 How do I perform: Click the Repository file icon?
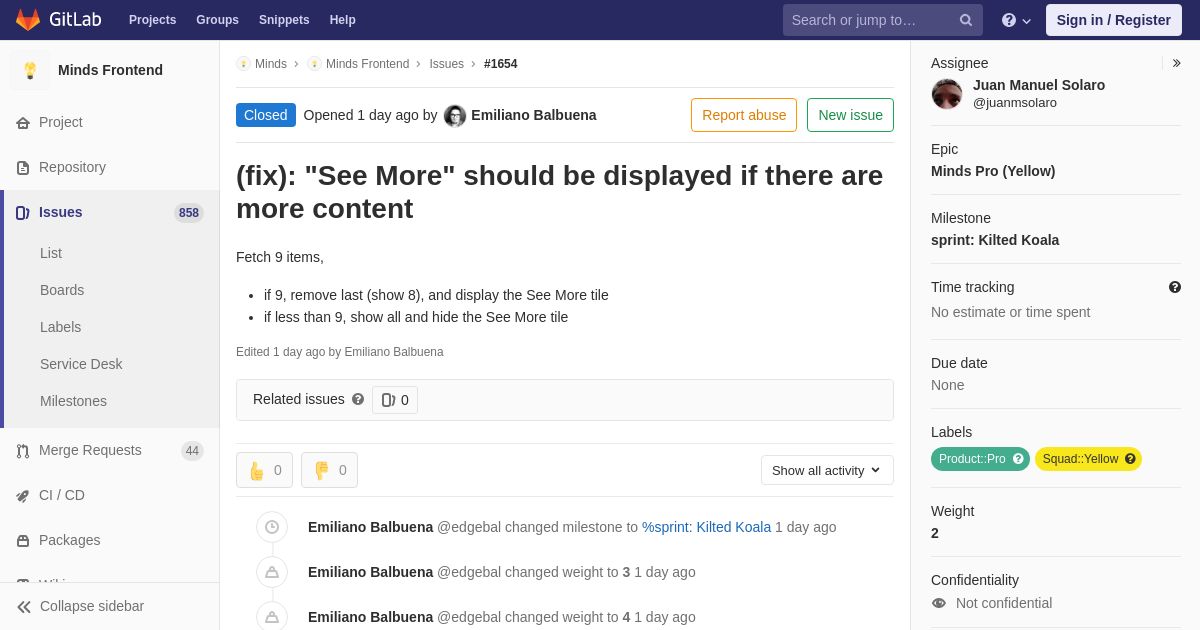click(23, 168)
